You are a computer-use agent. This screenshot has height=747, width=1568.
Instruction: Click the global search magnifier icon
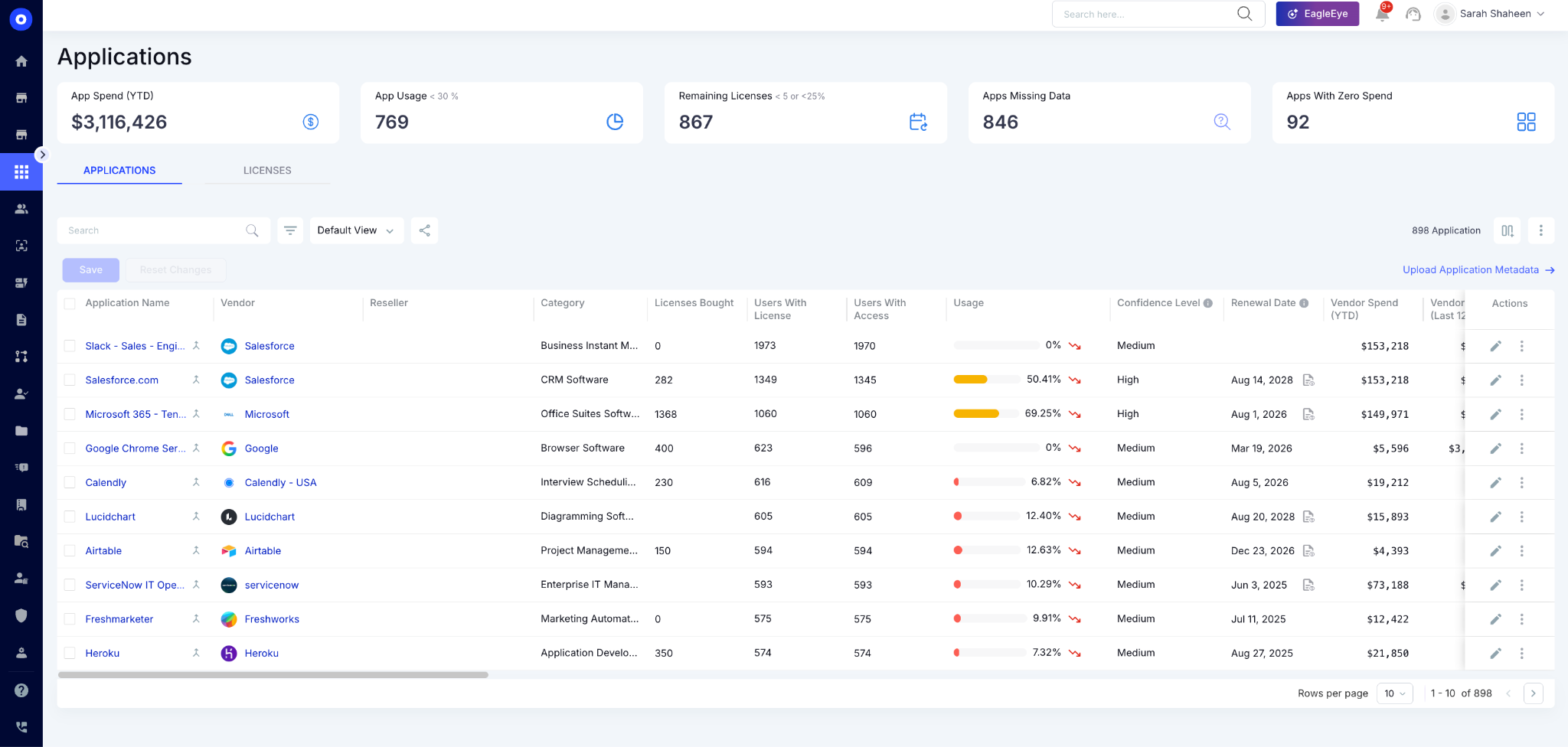pyautogui.click(x=1245, y=14)
